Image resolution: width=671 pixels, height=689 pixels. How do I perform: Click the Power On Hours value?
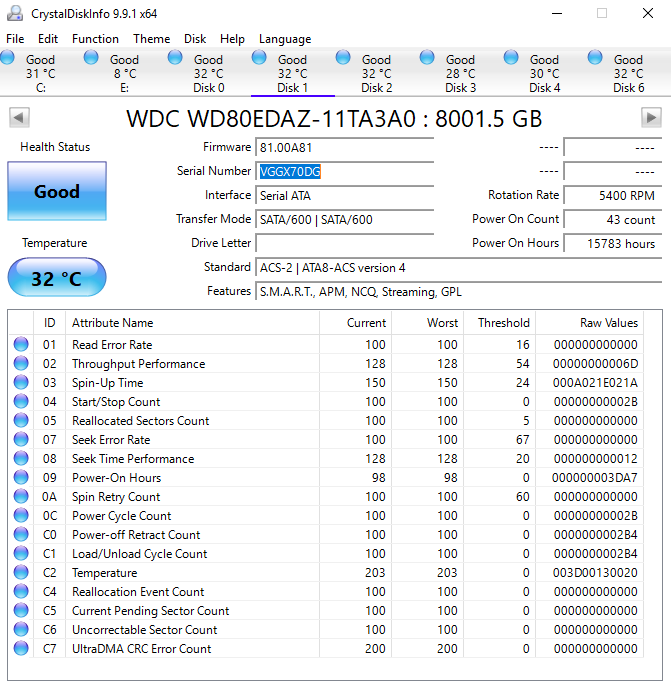613,243
